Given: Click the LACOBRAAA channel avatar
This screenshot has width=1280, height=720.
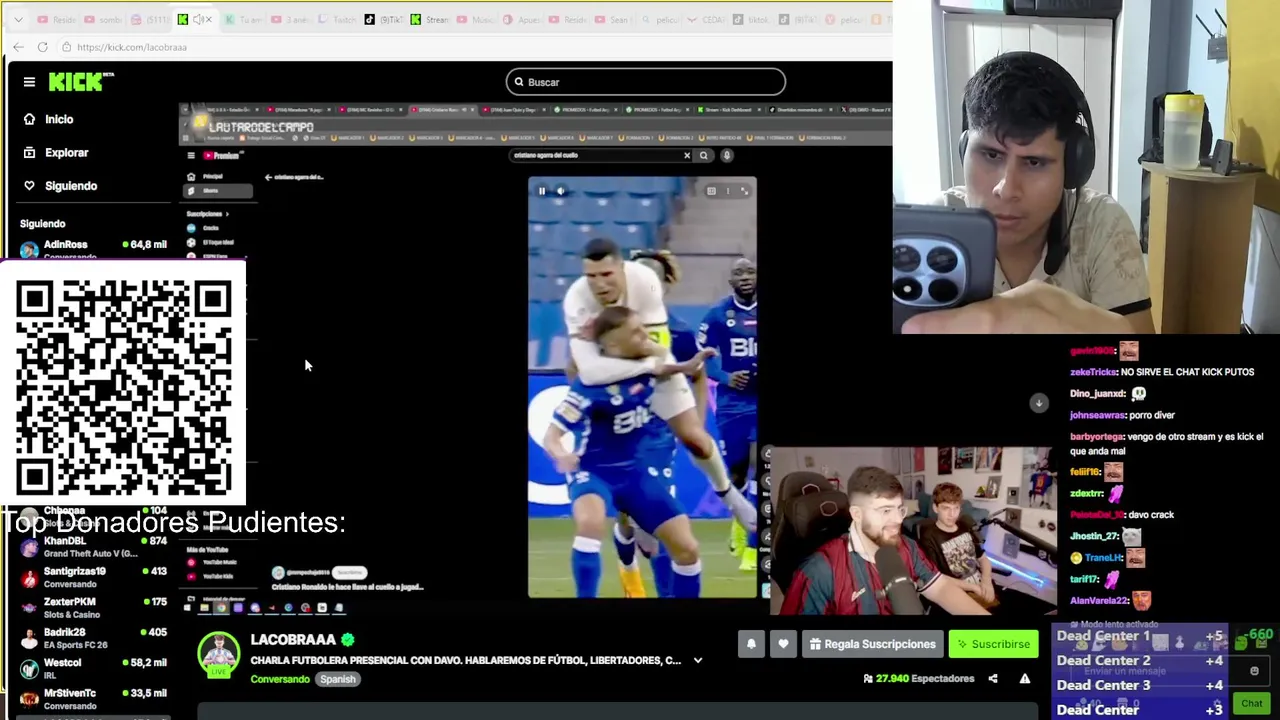Looking at the screenshot, I should 219,655.
